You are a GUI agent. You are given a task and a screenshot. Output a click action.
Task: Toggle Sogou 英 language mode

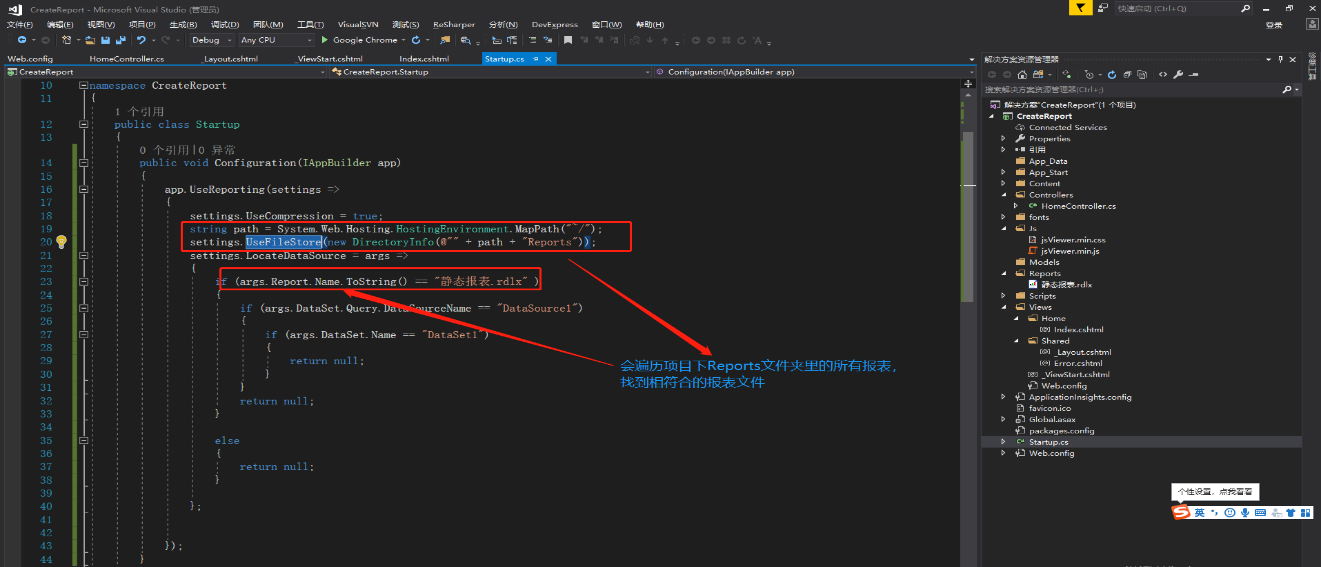pyautogui.click(x=1199, y=512)
